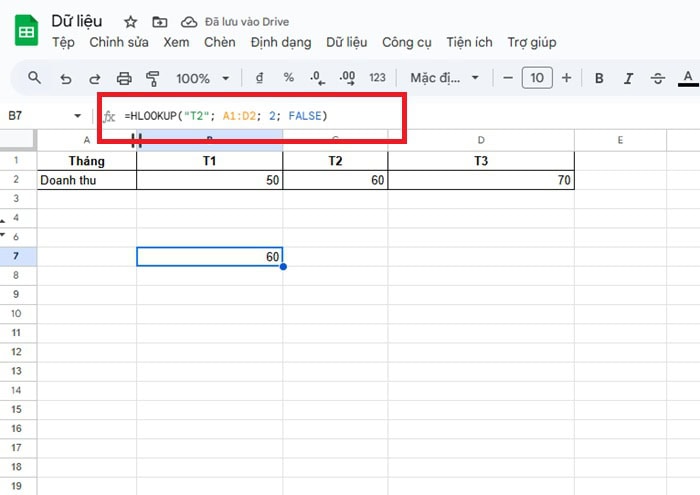700x495 pixels.
Task: Open the Trợ giúp menu
Action: coord(532,42)
